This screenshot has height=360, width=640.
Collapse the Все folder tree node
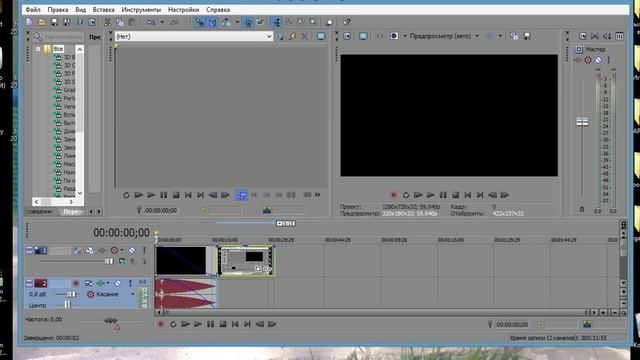point(38,49)
